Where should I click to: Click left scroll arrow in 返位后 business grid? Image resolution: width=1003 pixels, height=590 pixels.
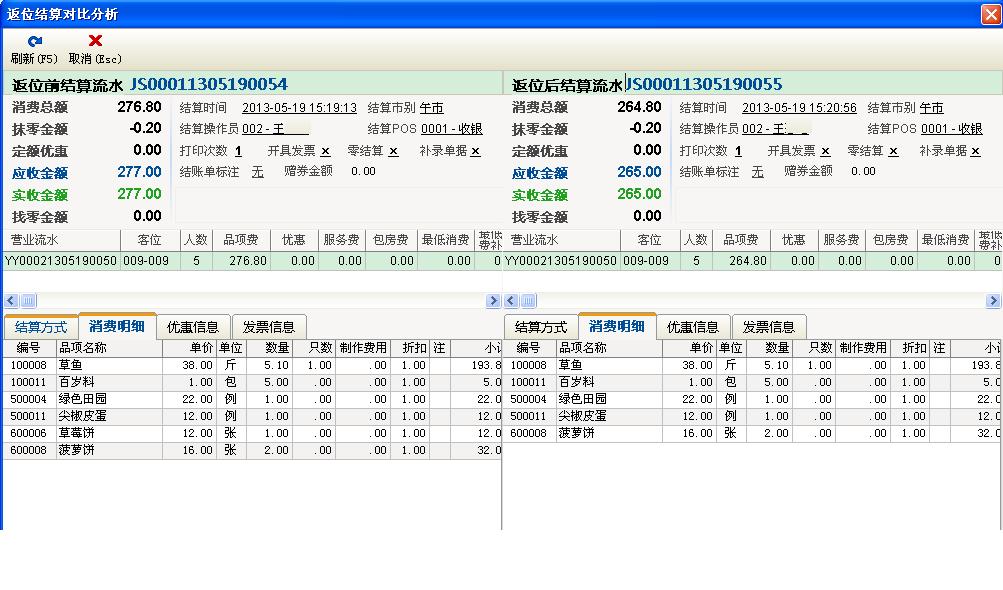pos(511,301)
